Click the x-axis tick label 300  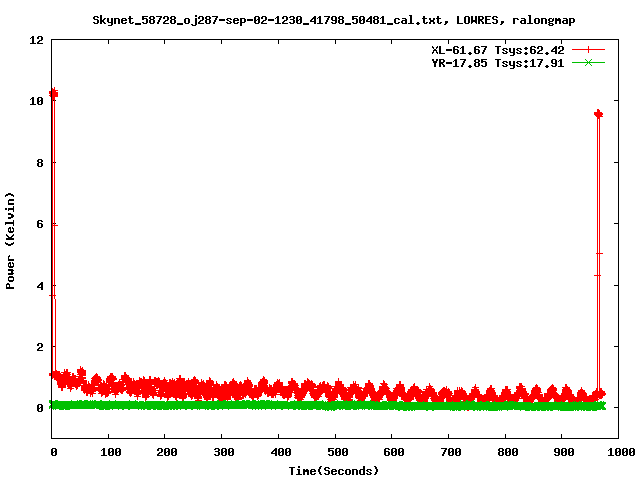(x=224, y=452)
